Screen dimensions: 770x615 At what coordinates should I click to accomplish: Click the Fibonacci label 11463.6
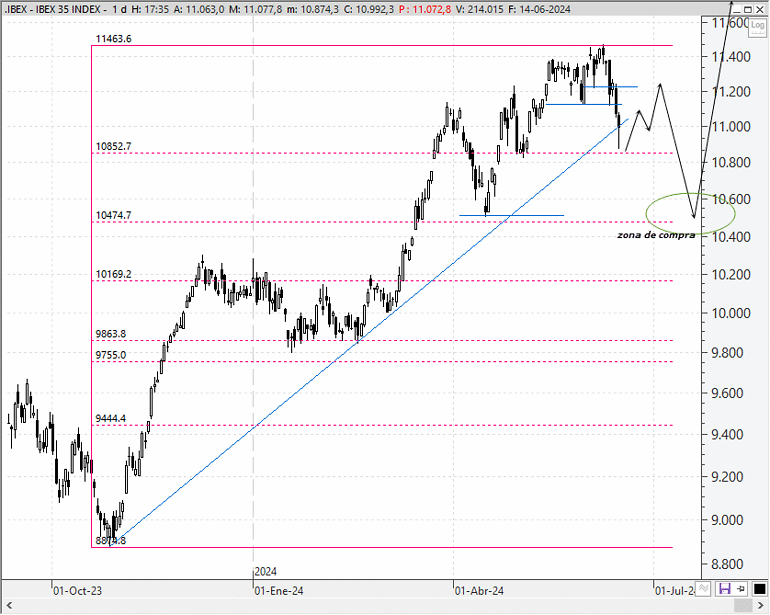(x=113, y=39)
